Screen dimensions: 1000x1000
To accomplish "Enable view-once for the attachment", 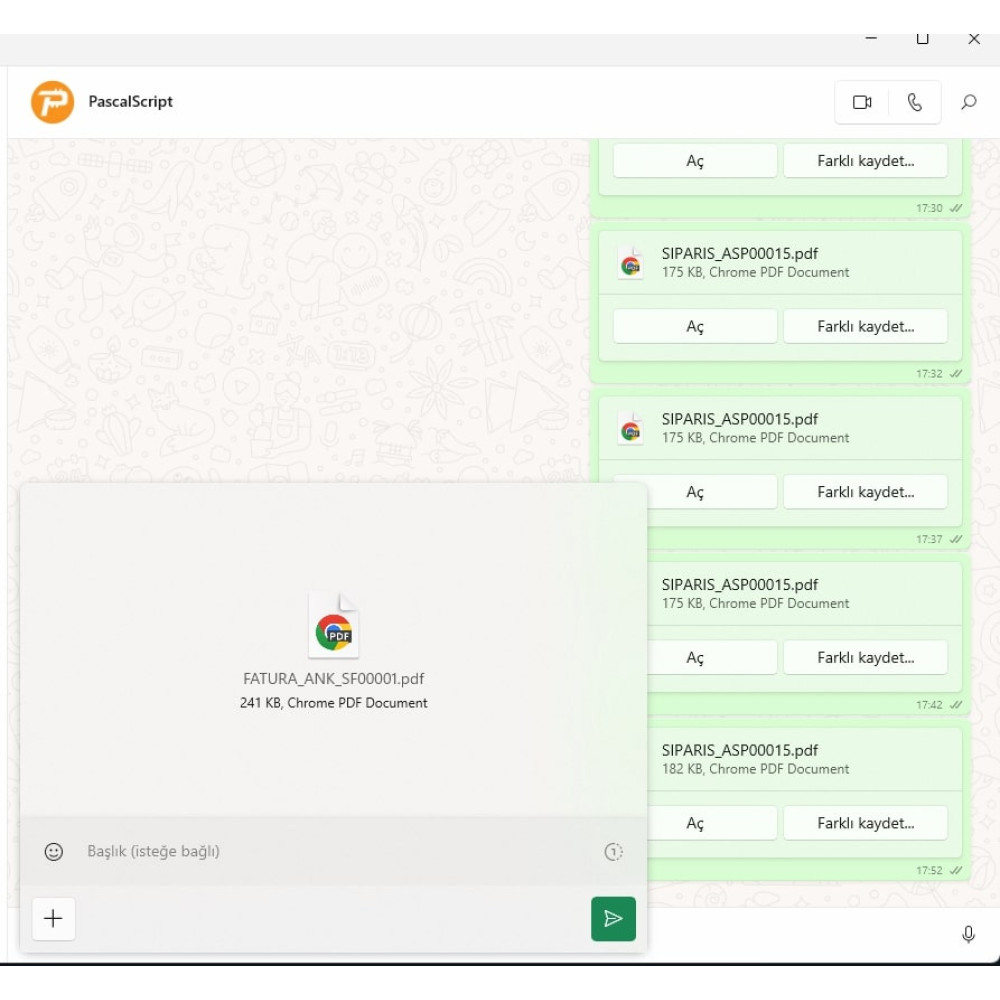I will (613, 852).
